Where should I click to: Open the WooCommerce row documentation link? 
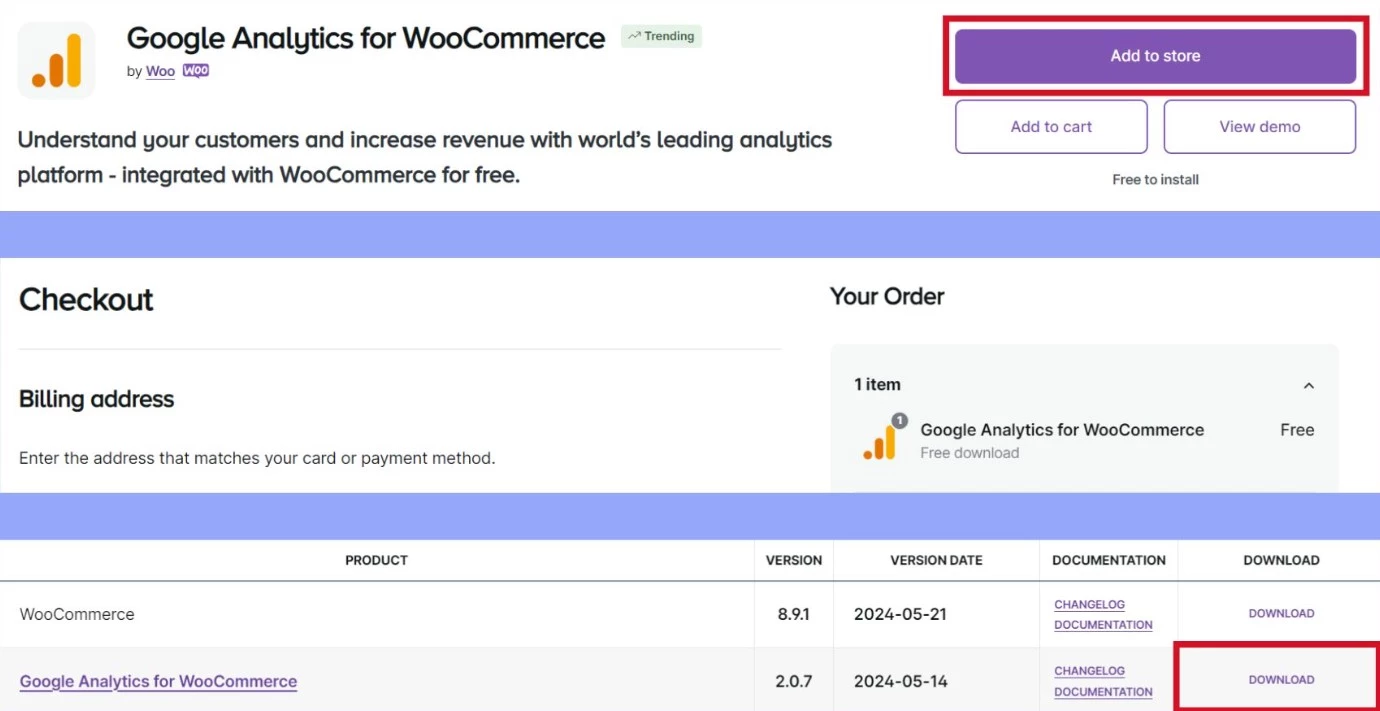[x=1103, y=624]
